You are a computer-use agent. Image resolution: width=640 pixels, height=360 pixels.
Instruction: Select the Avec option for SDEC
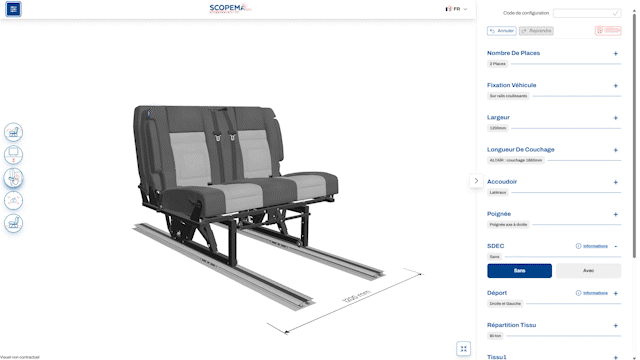tap(588, 271)
